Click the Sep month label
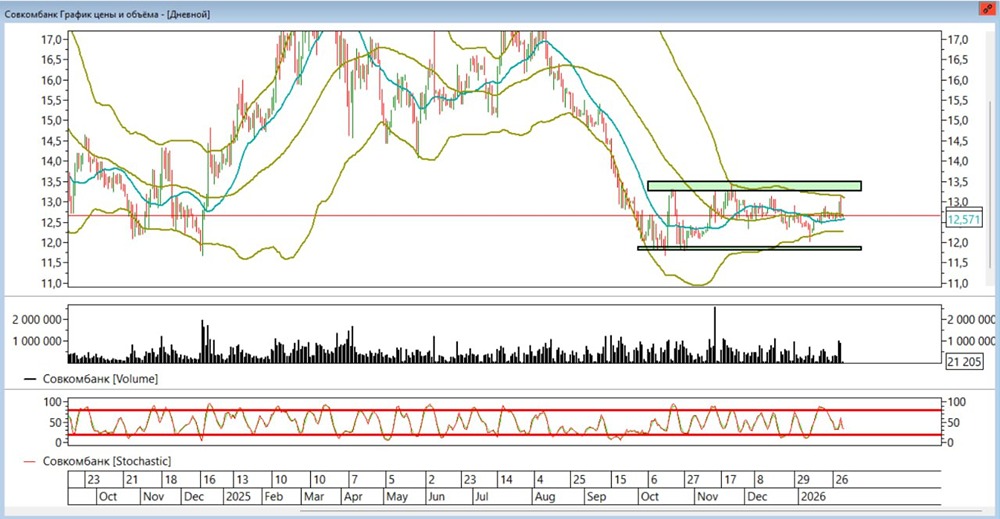This screenshot has width=1000, height=519. [x=596, y=496]
